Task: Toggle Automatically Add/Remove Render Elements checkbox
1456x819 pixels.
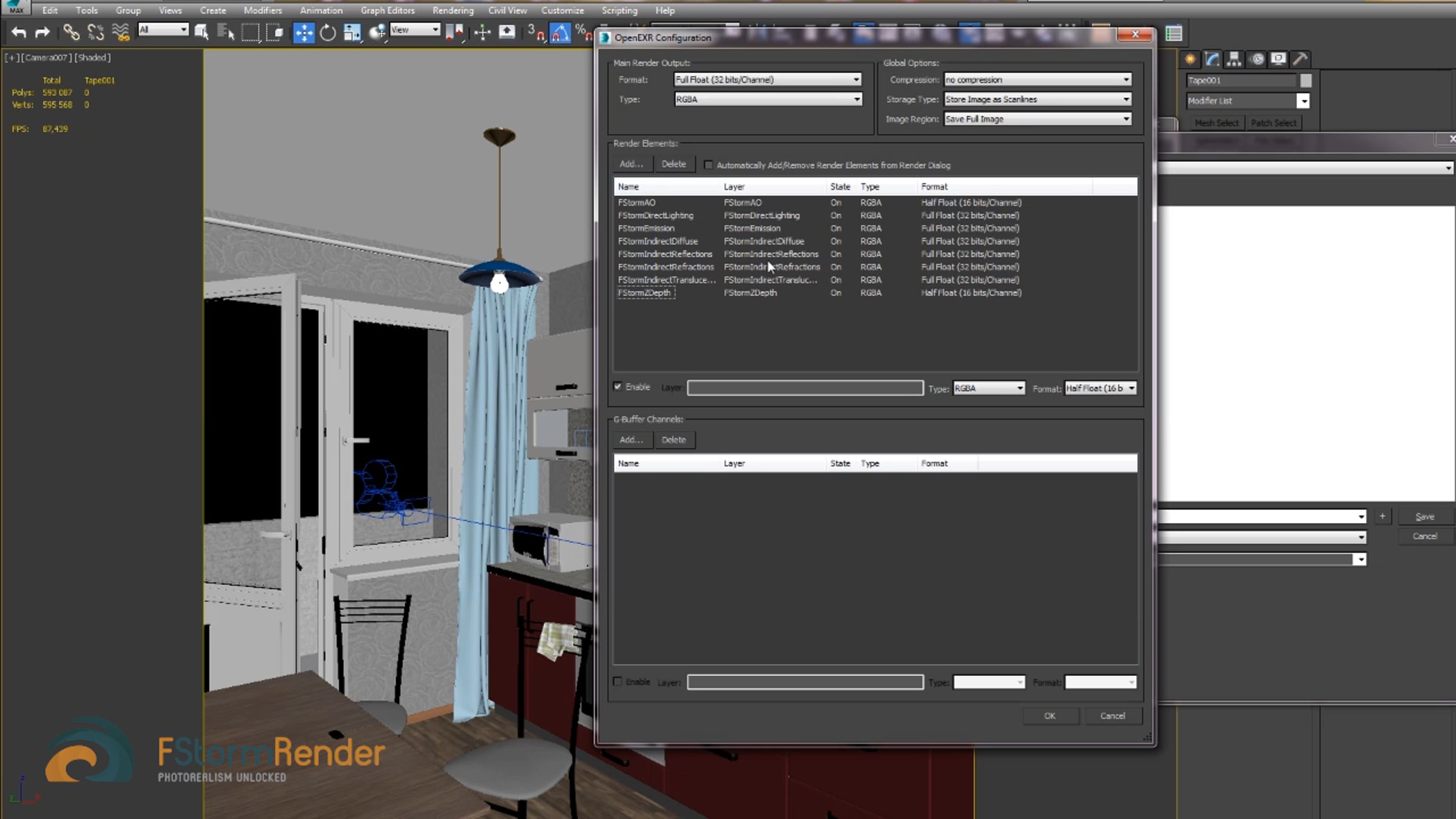Action: click(x=708, y=165)
